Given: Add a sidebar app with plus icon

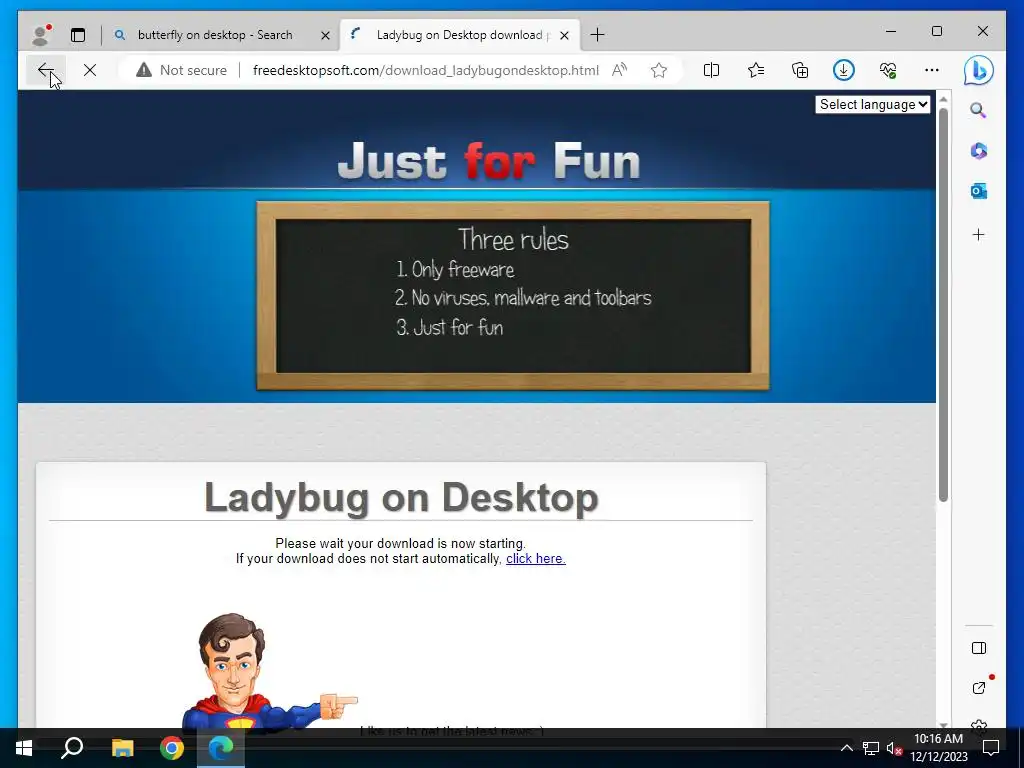Looking at the screenshot, I should click(978, 234).
